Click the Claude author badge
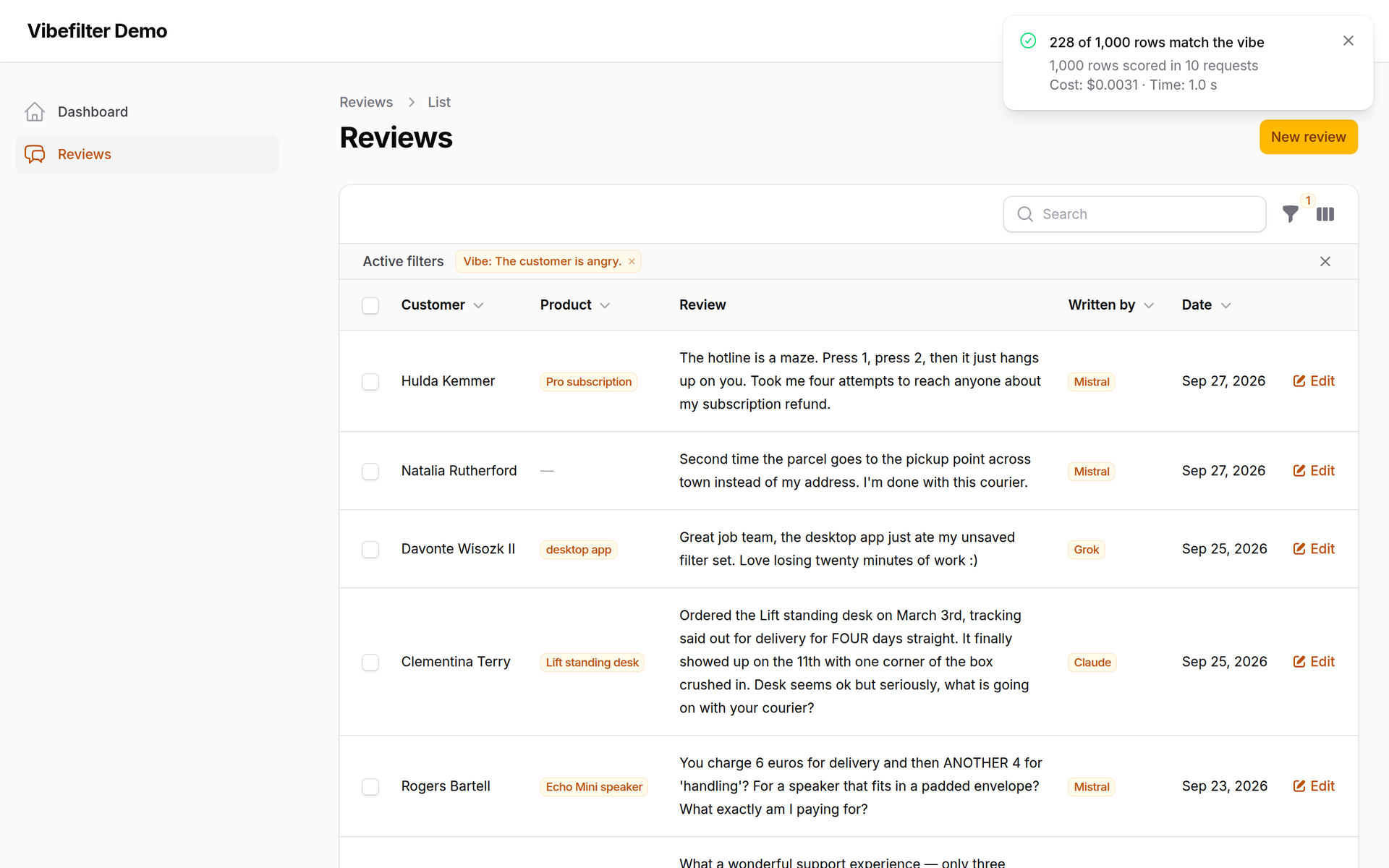 pyautogui.click(x=1092, y=663)
